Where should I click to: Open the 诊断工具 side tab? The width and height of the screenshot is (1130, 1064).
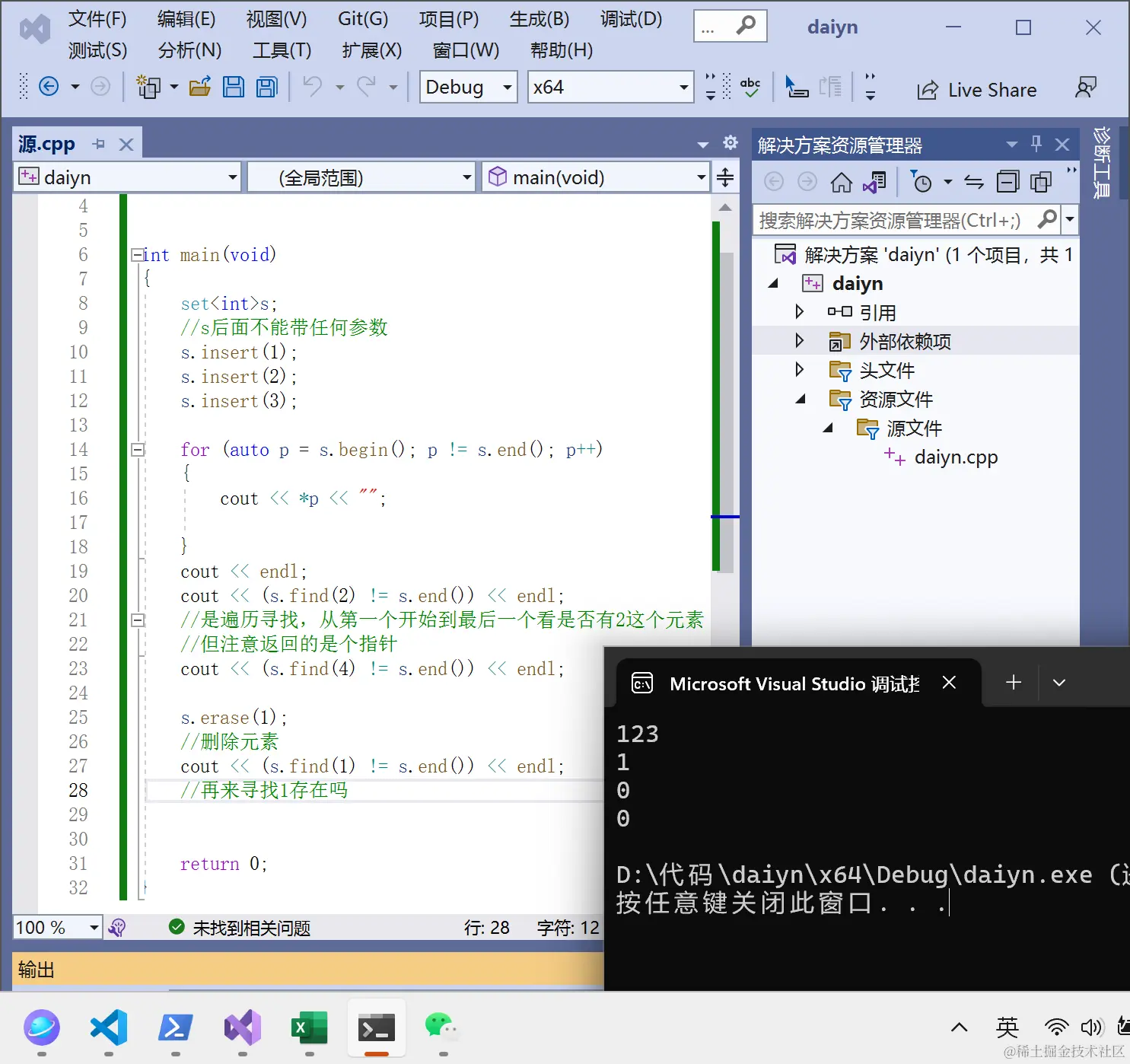pos(1102,163)
